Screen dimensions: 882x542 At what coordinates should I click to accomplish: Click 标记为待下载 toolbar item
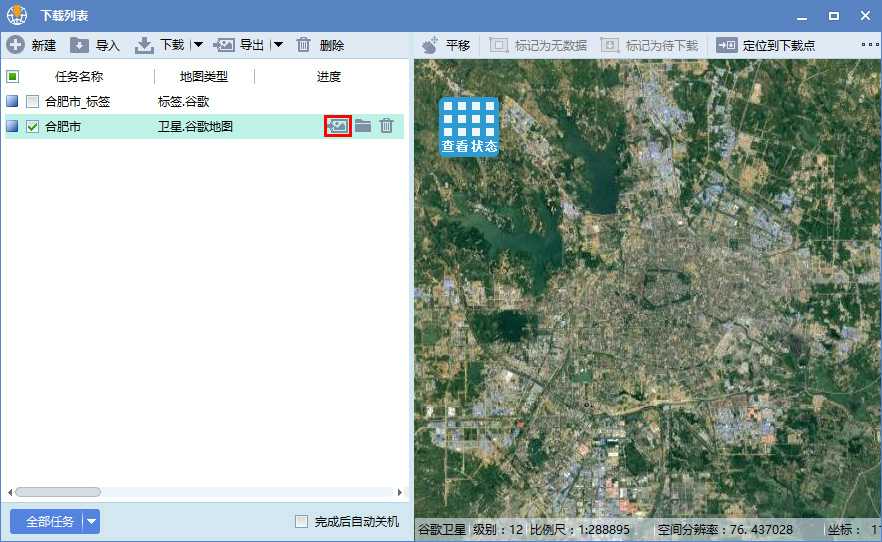[650, 46]
